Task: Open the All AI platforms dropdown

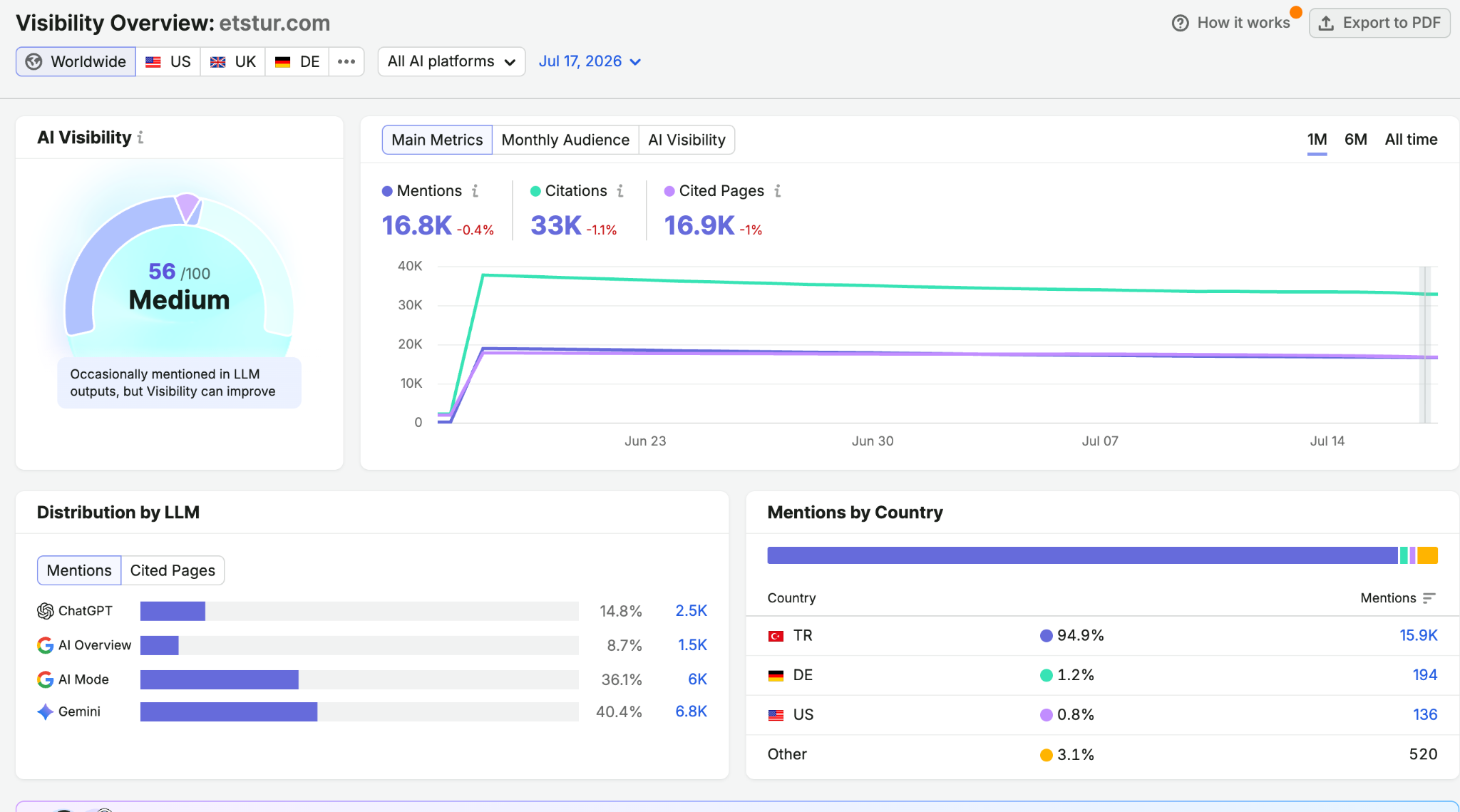Action: 451,62
